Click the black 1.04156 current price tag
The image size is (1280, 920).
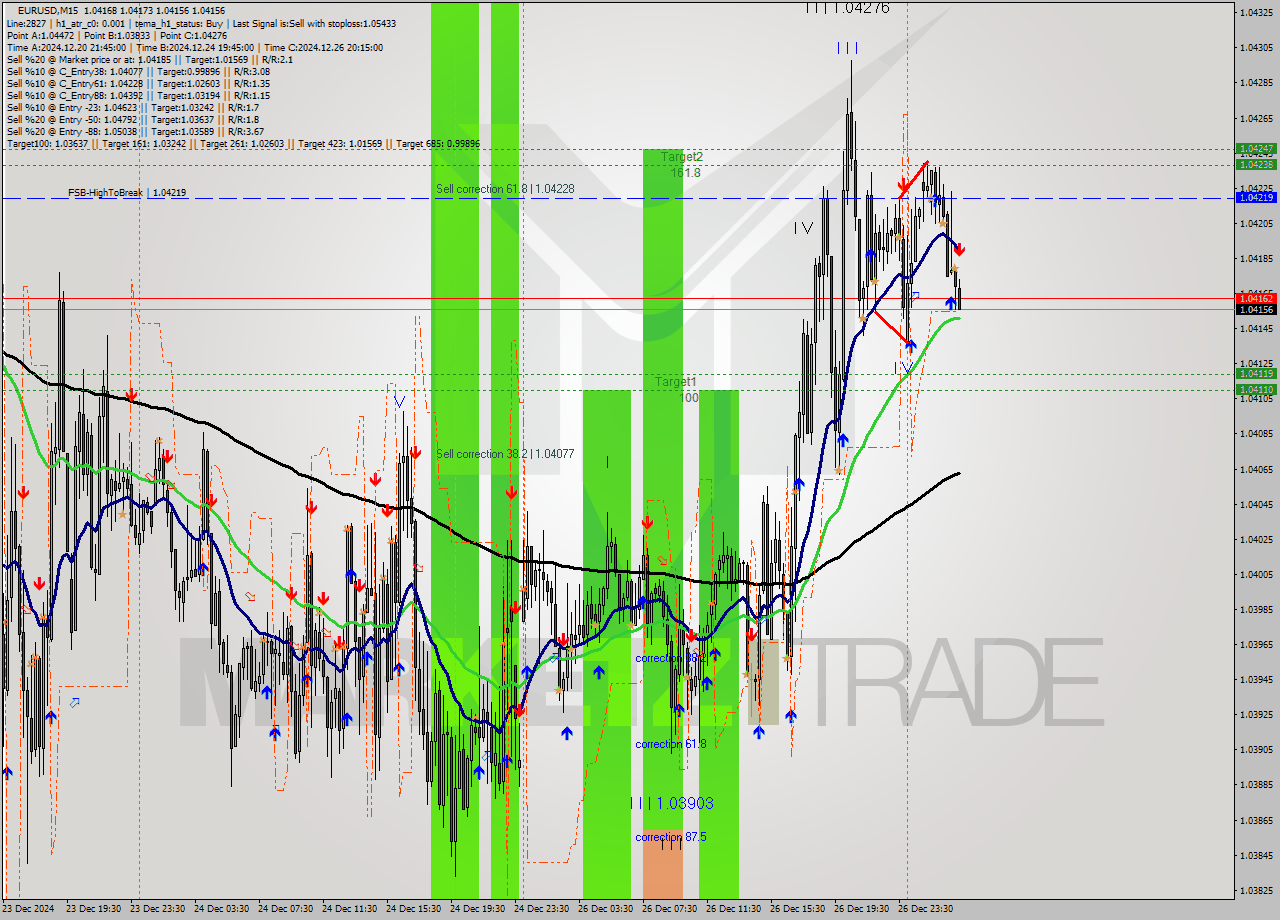pos(1256,309)
